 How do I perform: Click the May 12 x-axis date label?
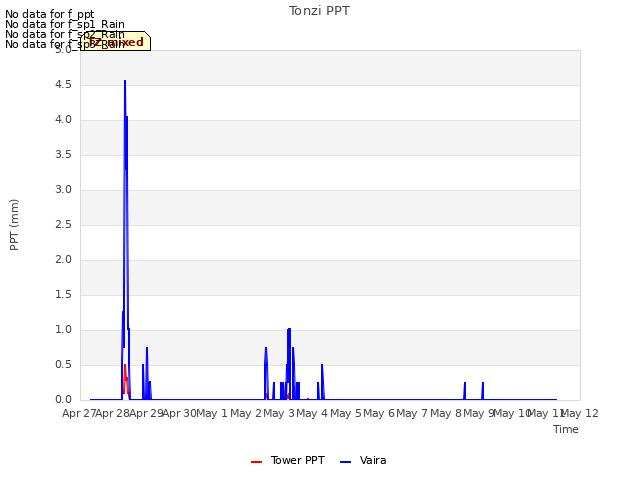(x=580, y=413)
